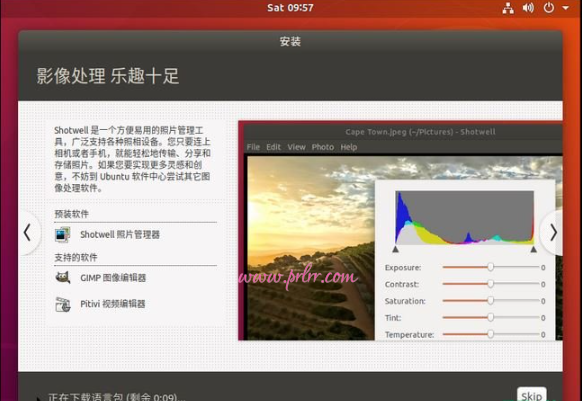Click the 'Shotwell 照片管理器' label
Screen dimensions: 582x401
coord(120,235)
